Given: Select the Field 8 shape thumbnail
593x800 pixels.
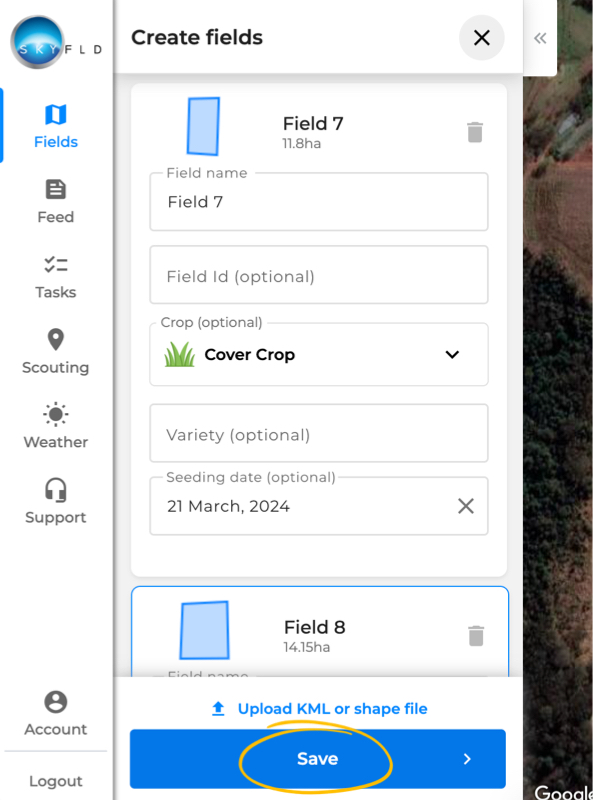Looking at the screenshot, I should tap(204, 631).
